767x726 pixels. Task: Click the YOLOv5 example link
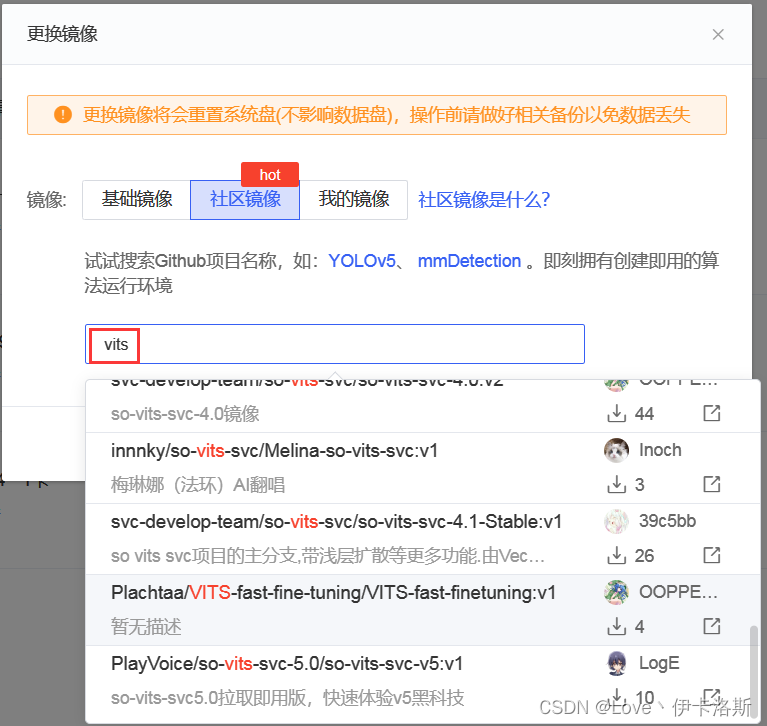361,261
